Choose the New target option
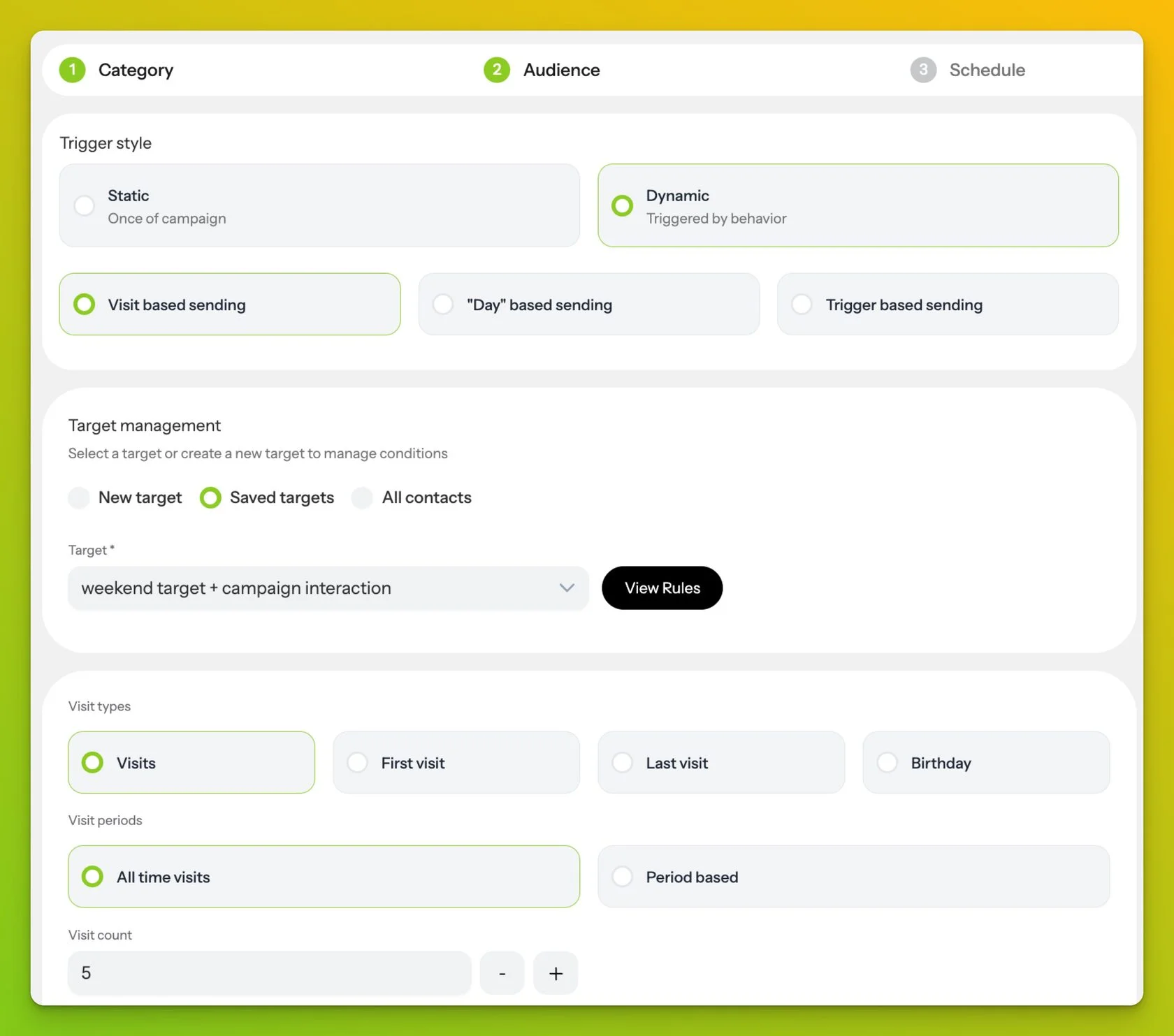 pyautogui.click(x=125, y=497)
